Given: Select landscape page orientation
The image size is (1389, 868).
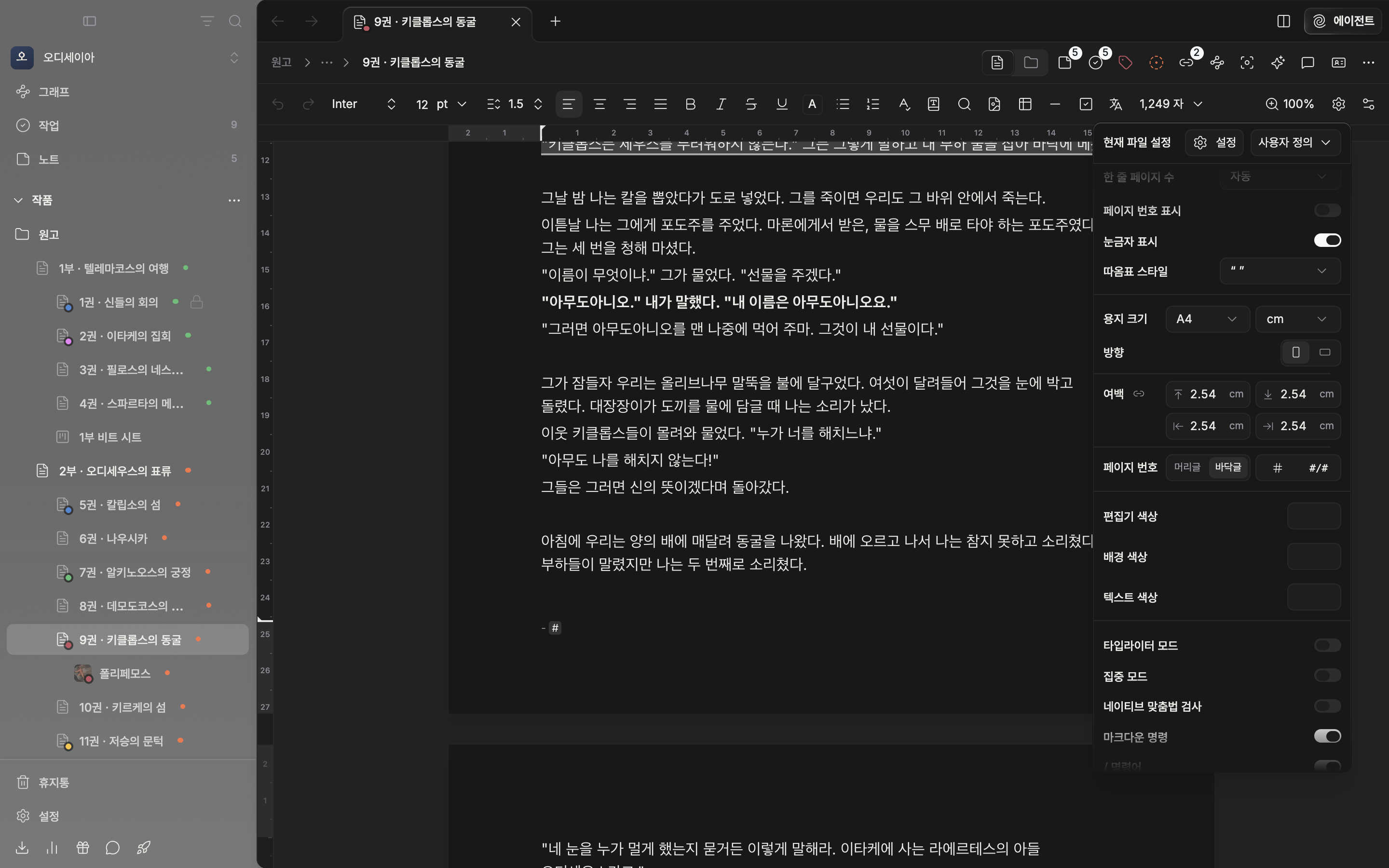Looking at the screenshot, I should pos(1325,353).
